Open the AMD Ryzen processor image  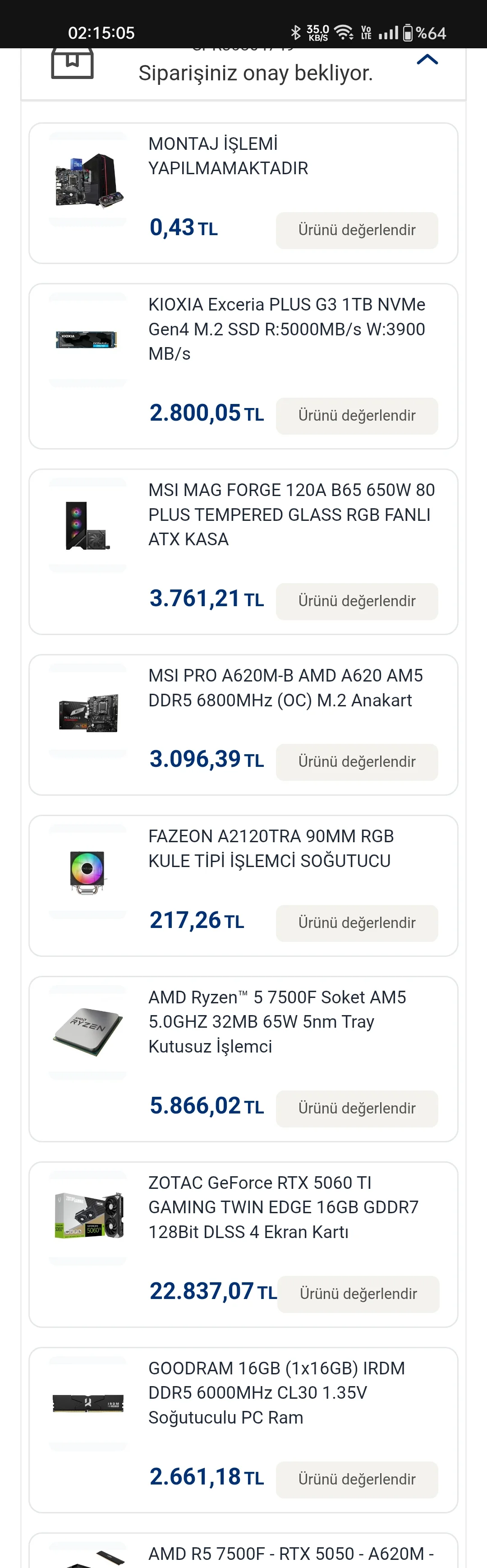[87, 1032]
